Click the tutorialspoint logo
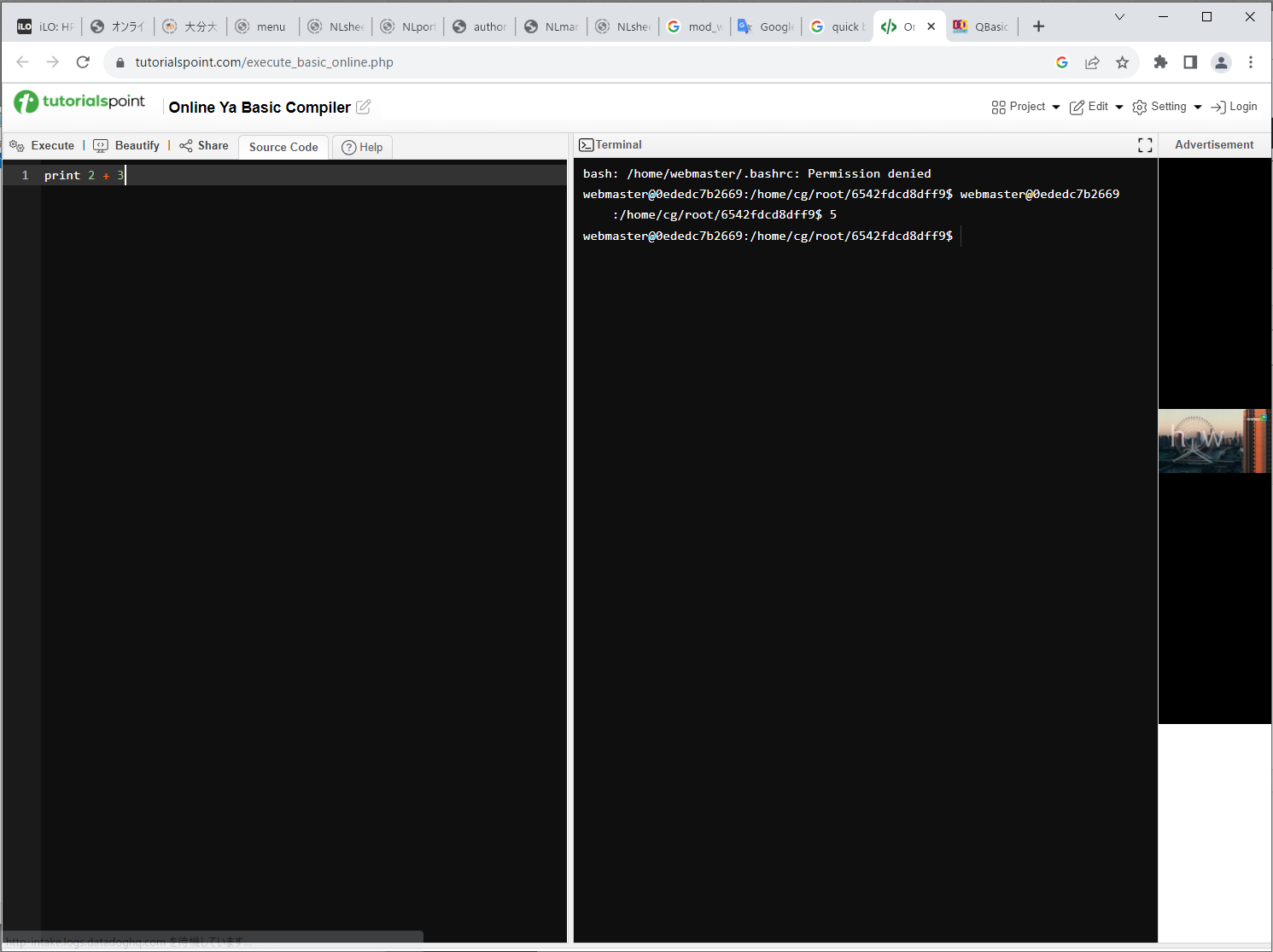This screenshot has height=952, width=1273. tap(79, 102)
